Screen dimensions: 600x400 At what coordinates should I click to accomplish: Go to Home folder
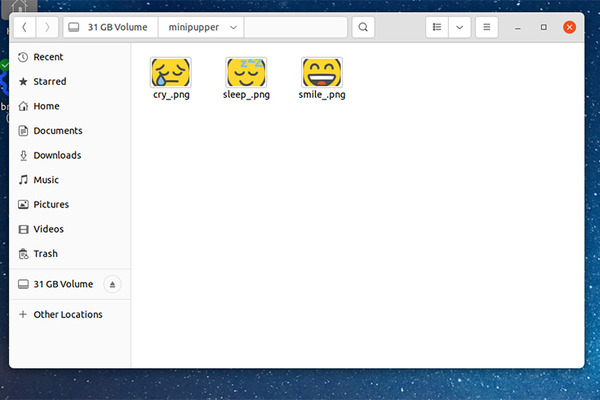click(x=46, y=106)
